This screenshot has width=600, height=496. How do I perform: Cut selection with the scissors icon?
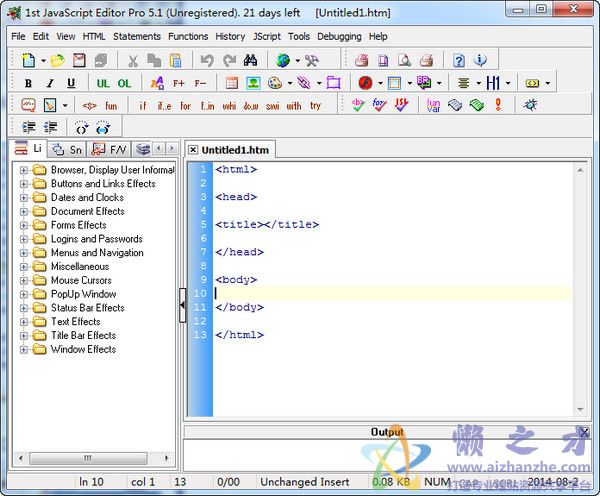[132, 60]
